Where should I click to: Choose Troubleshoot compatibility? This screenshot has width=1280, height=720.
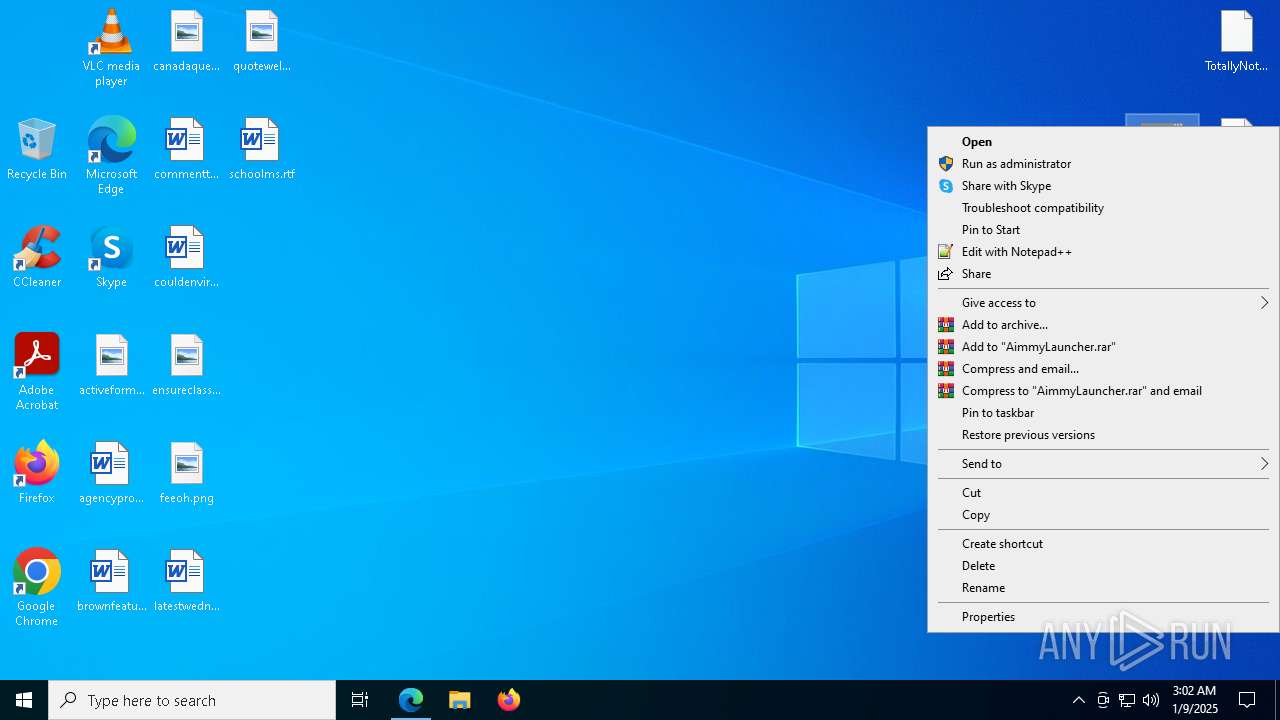click(1103, 208)
